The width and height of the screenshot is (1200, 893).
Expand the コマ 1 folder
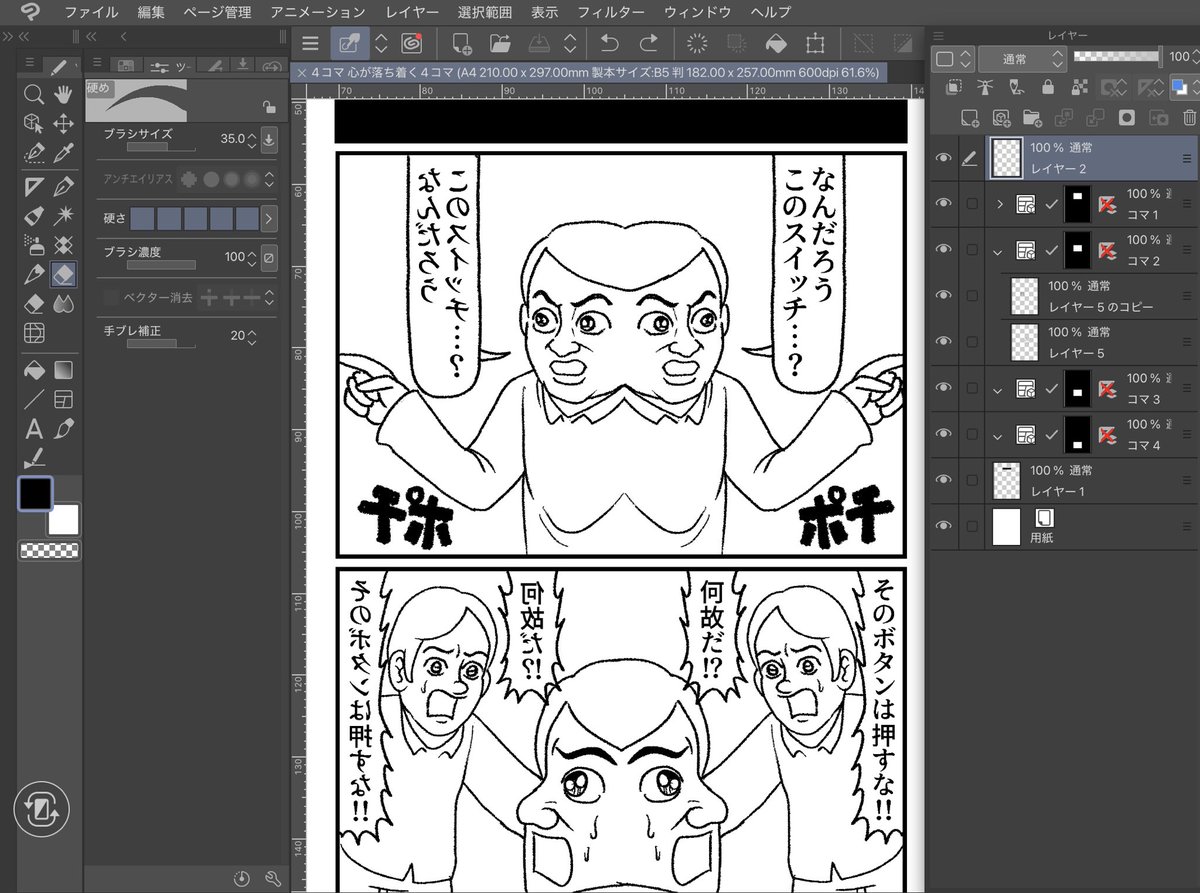pyautogui.click(x=999, y=204)
